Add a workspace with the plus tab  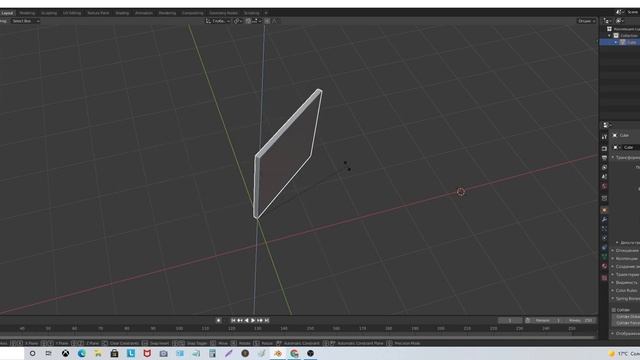266,13
